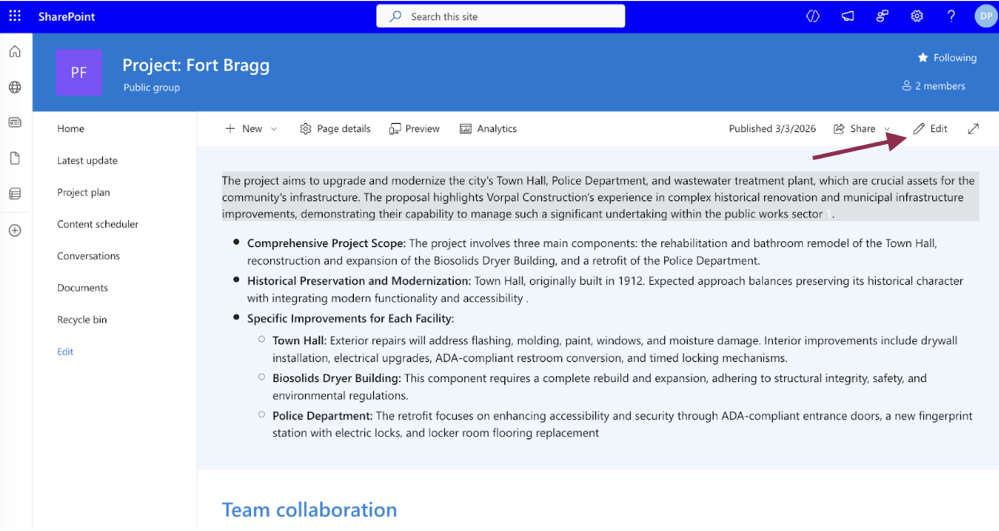Screen dimensions: 999x531
Task: View the 2 members list
Action: click(x=933, y=85)
